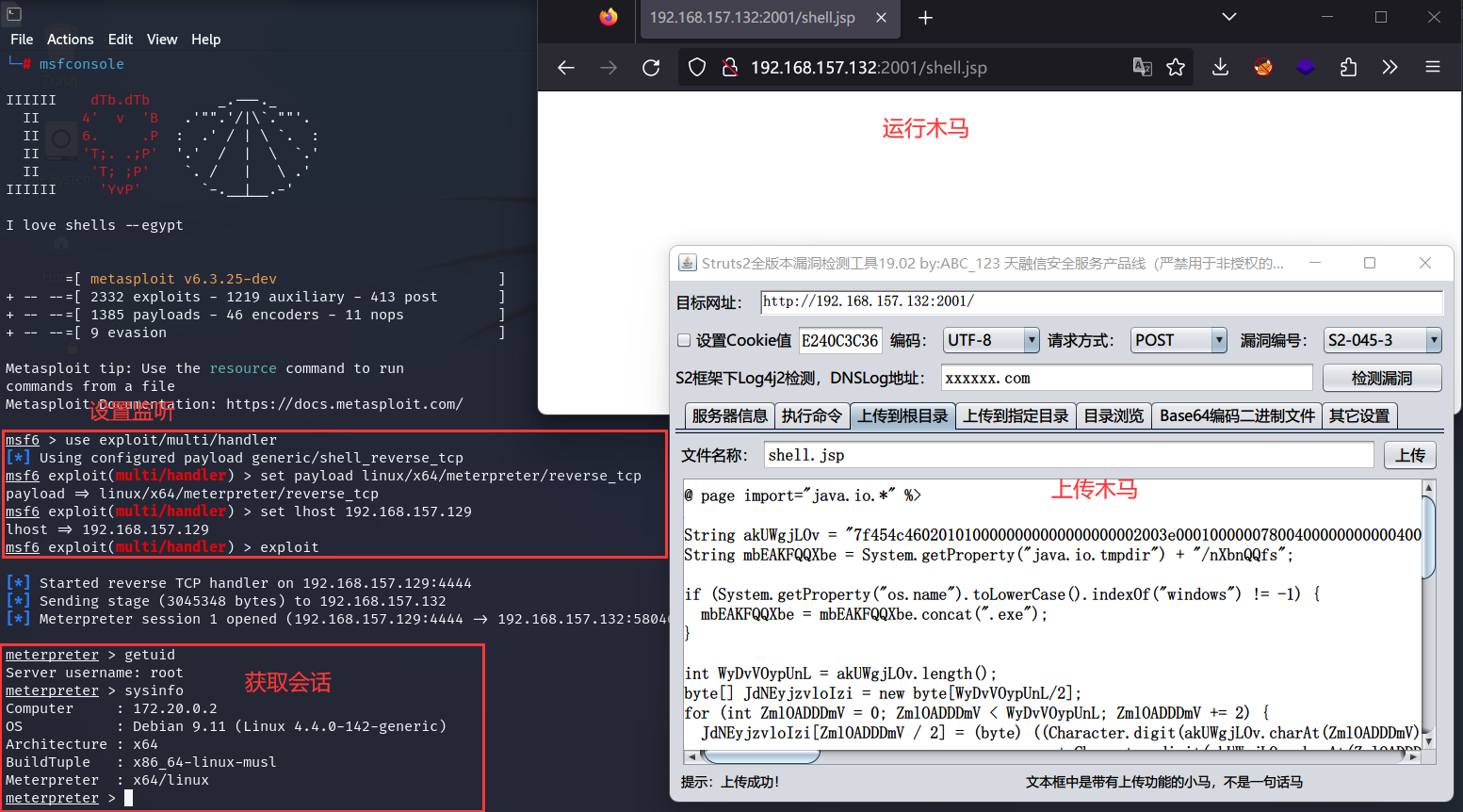Click 'Server username: root' line
This screenshot has height=812, width=1463.
(94, 673)
